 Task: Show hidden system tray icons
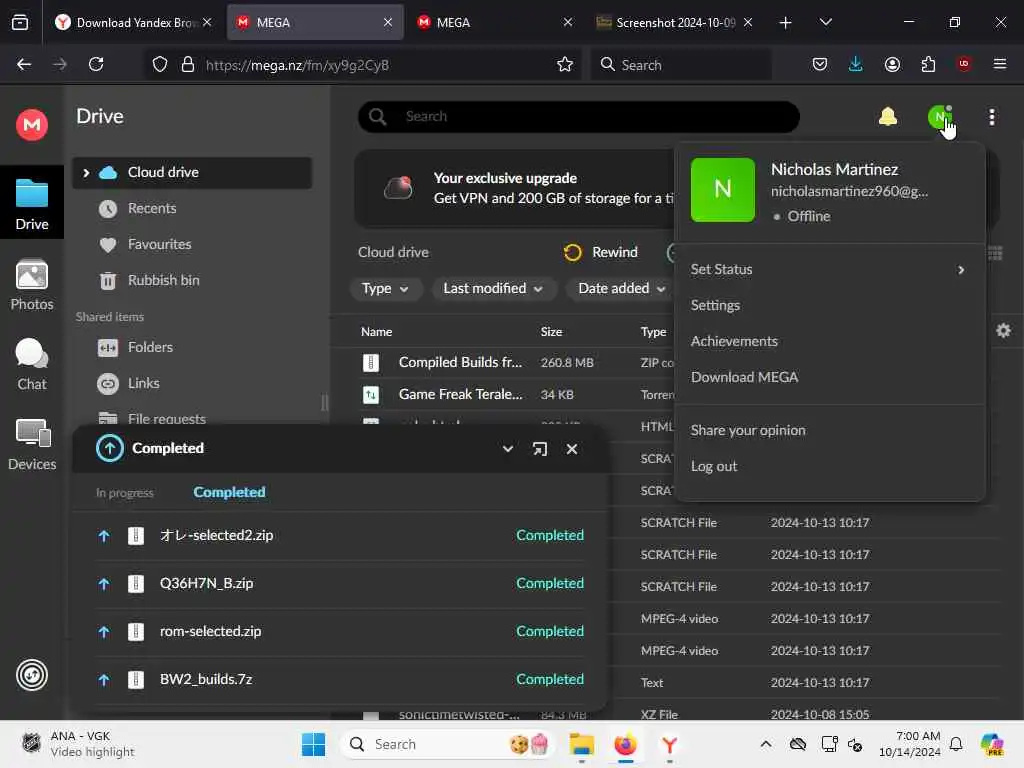(x=765, y=744)
